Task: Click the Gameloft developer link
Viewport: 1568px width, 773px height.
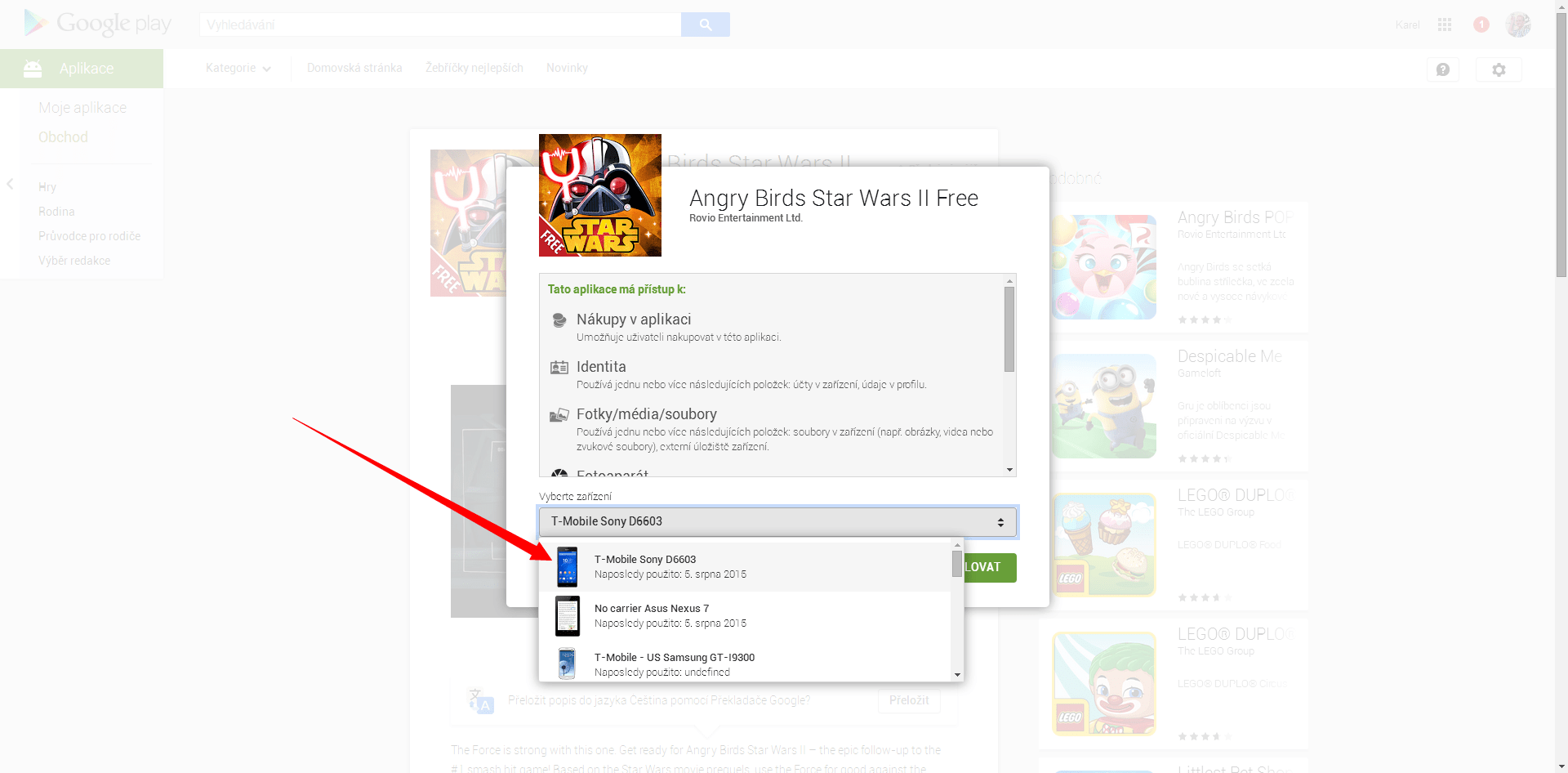Action: [x=1199, y=373]
